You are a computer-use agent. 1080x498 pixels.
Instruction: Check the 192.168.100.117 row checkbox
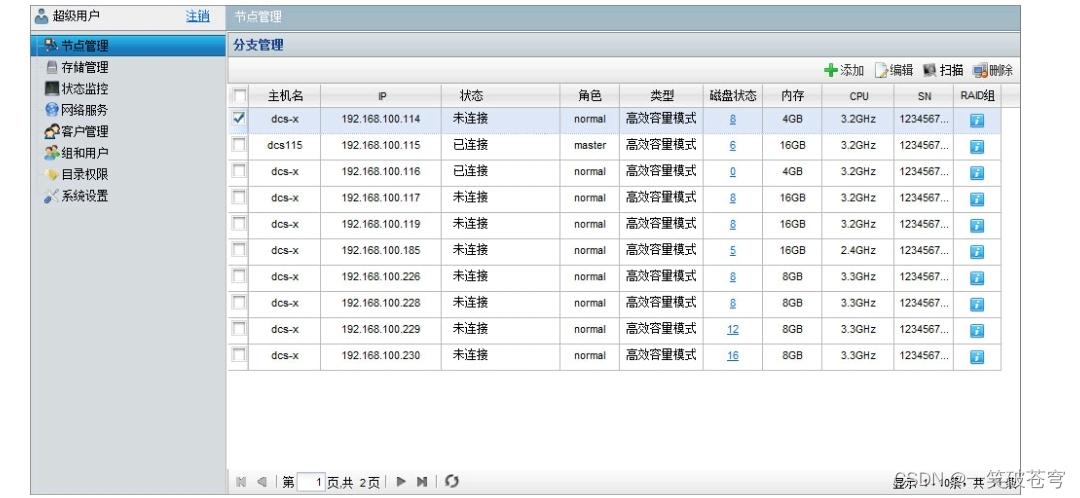coord(238,197)
